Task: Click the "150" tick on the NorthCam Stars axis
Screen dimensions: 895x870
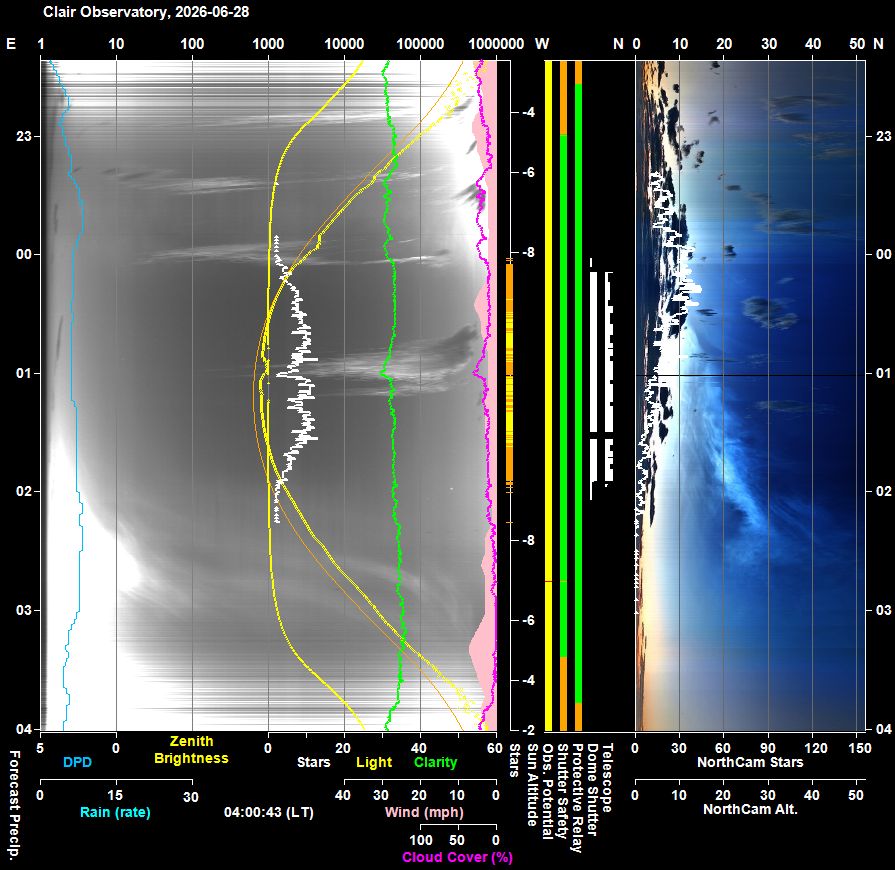Action: (x=860, y=748)
